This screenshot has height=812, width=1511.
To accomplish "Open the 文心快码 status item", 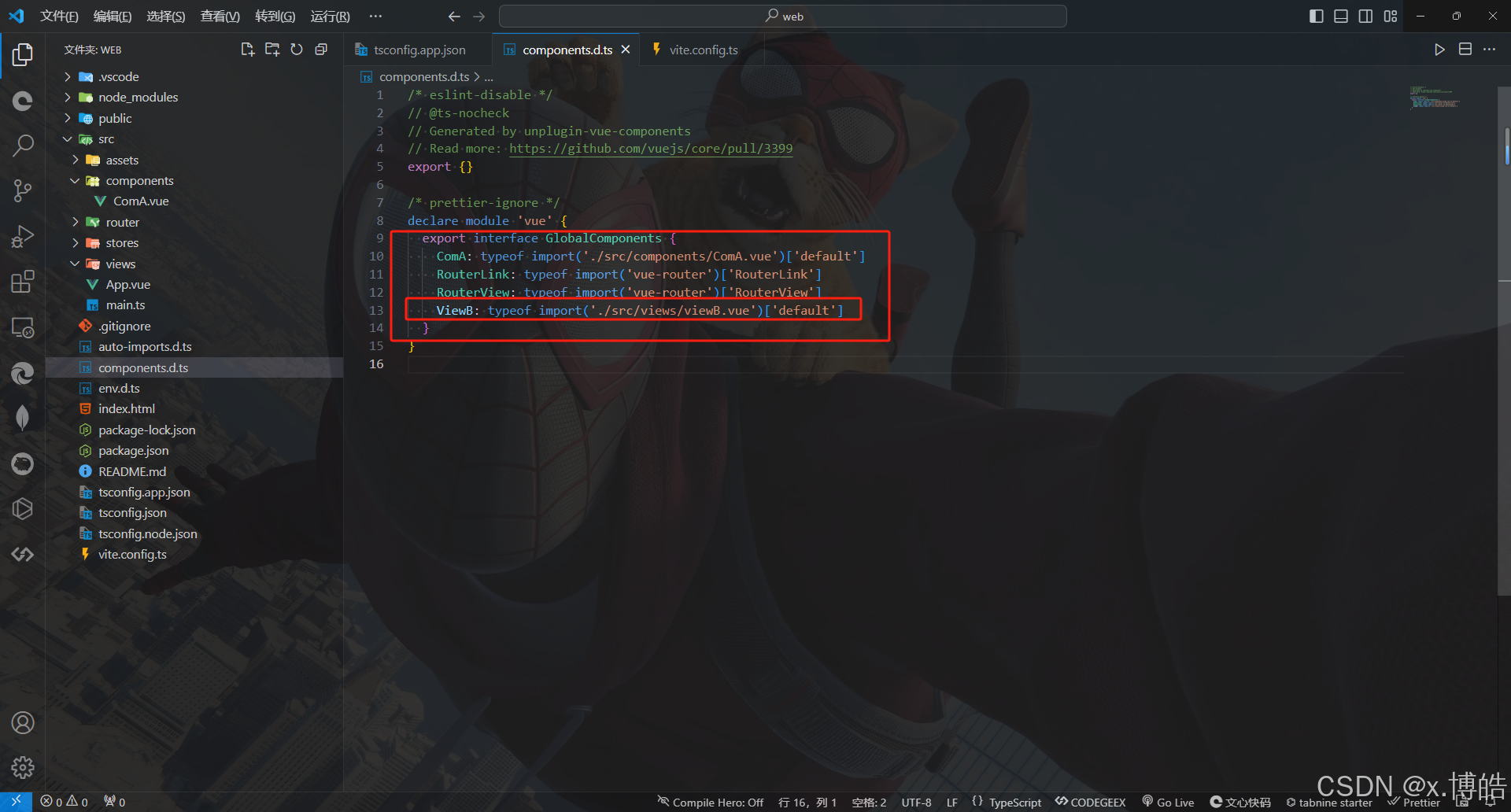I will click(x=1240, y=802).
